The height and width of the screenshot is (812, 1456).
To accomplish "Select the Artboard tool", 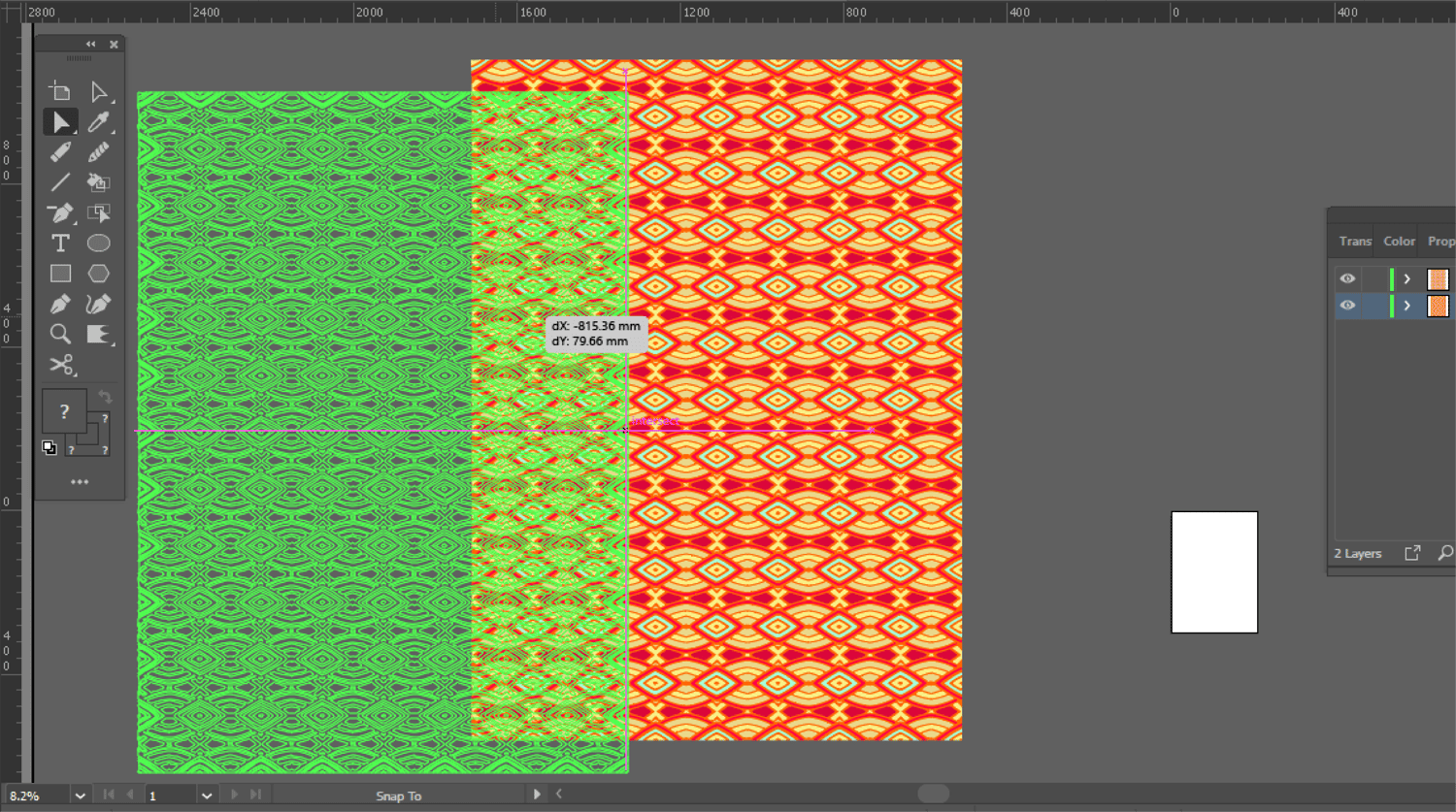I will [x=60, y=91].
